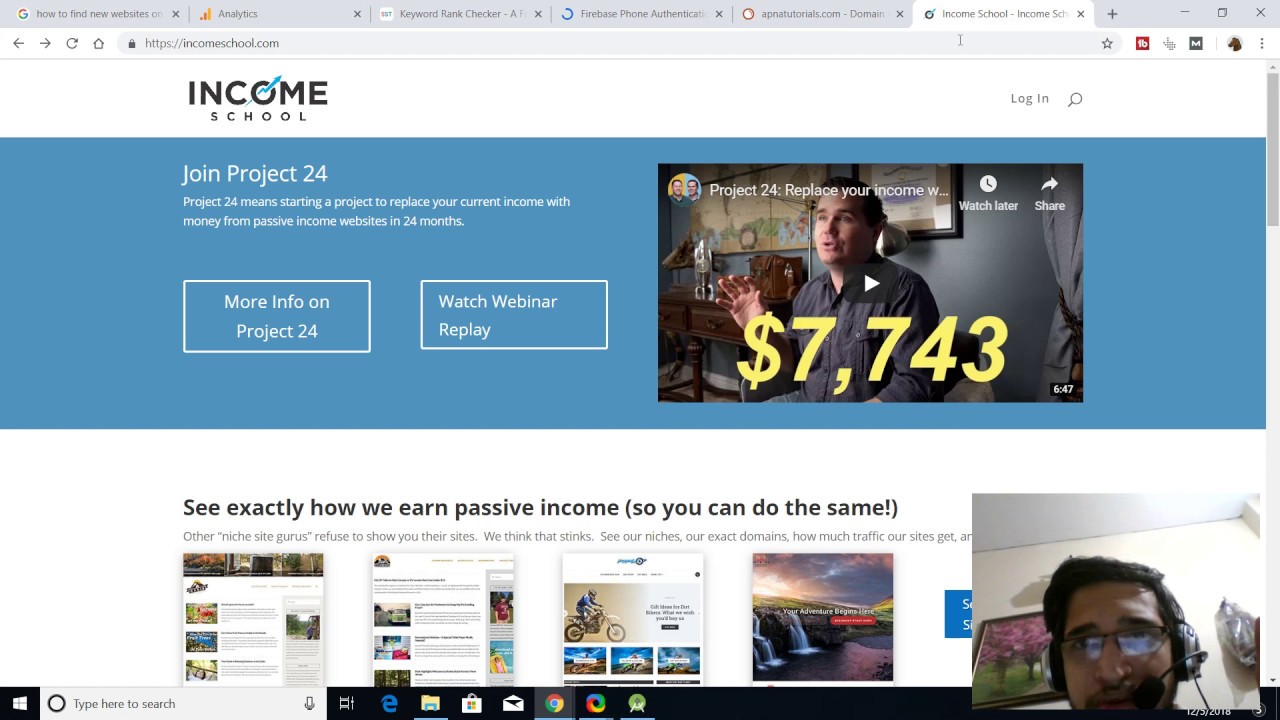
Task: Click Watch Webinar Replay button
Action: click(514, 315)
